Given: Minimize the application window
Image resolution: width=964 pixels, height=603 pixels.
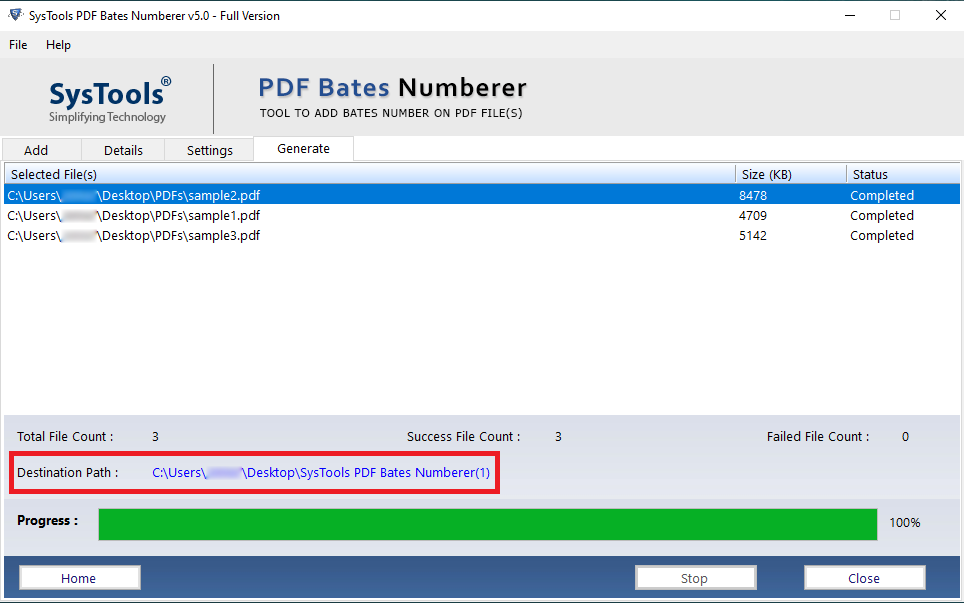Looking at the screenshot, I should 850,15.
